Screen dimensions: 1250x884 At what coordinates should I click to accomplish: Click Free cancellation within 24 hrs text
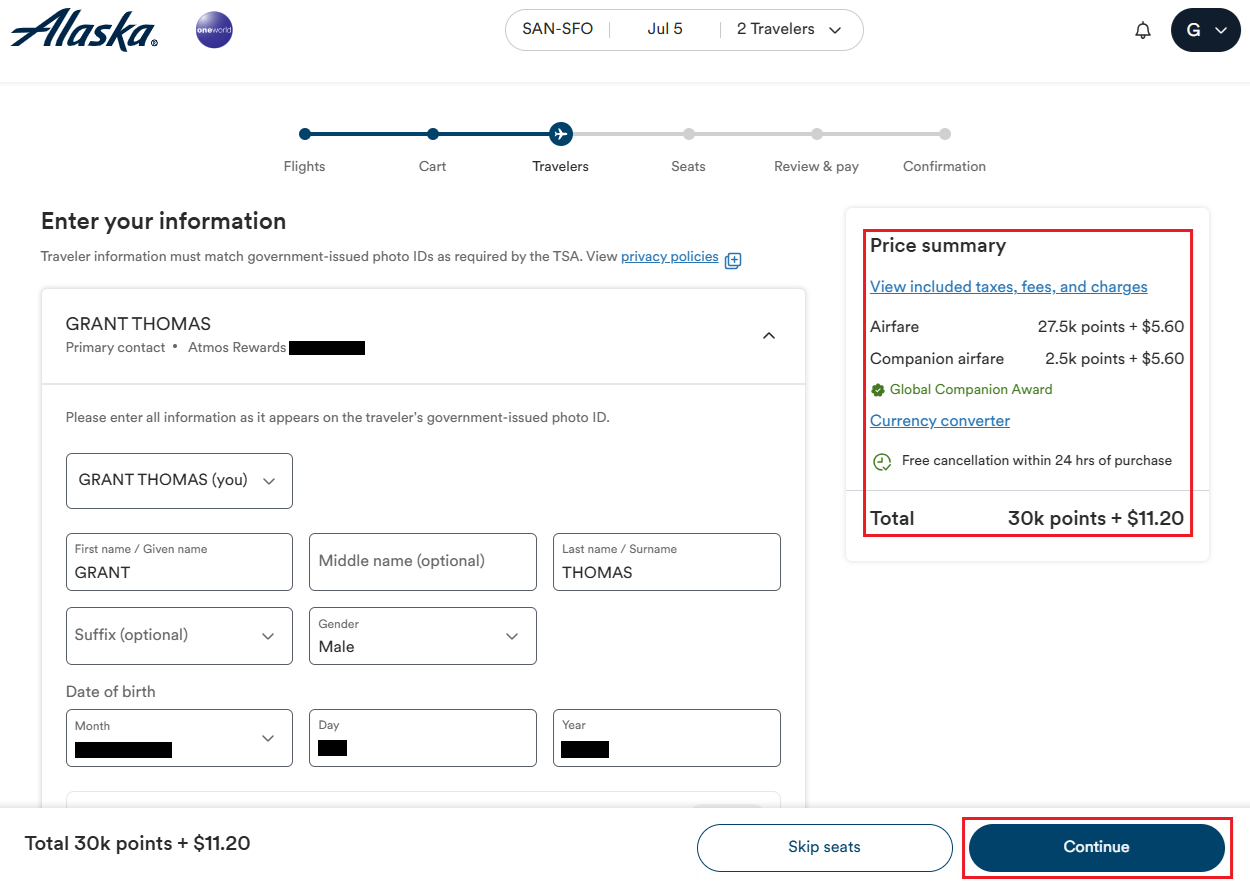(1037, 461)
